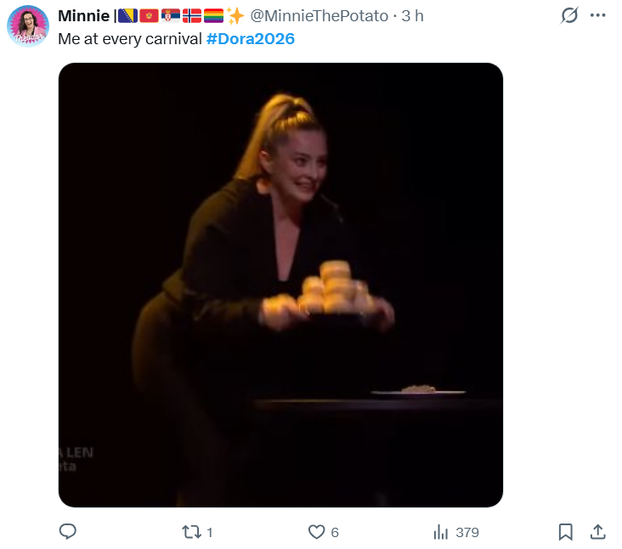Viewport: 622px width, 549px height.
Task: Open the three-dot more options menu
Action: coord(598,16)
